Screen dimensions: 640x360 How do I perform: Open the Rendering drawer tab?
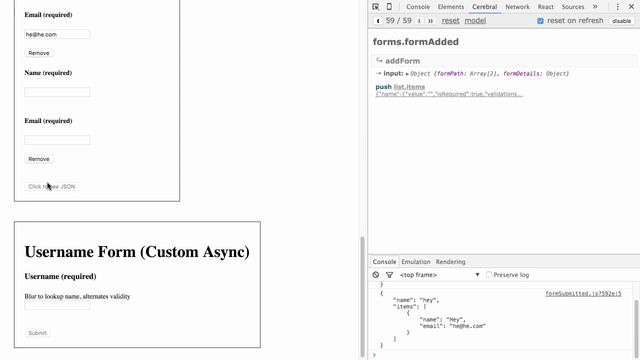pos(450,262)
